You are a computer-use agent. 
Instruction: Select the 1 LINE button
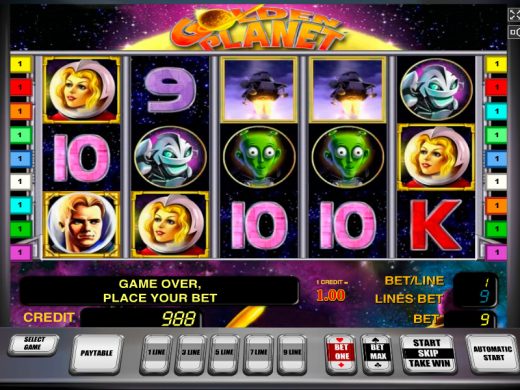[156, 354]
